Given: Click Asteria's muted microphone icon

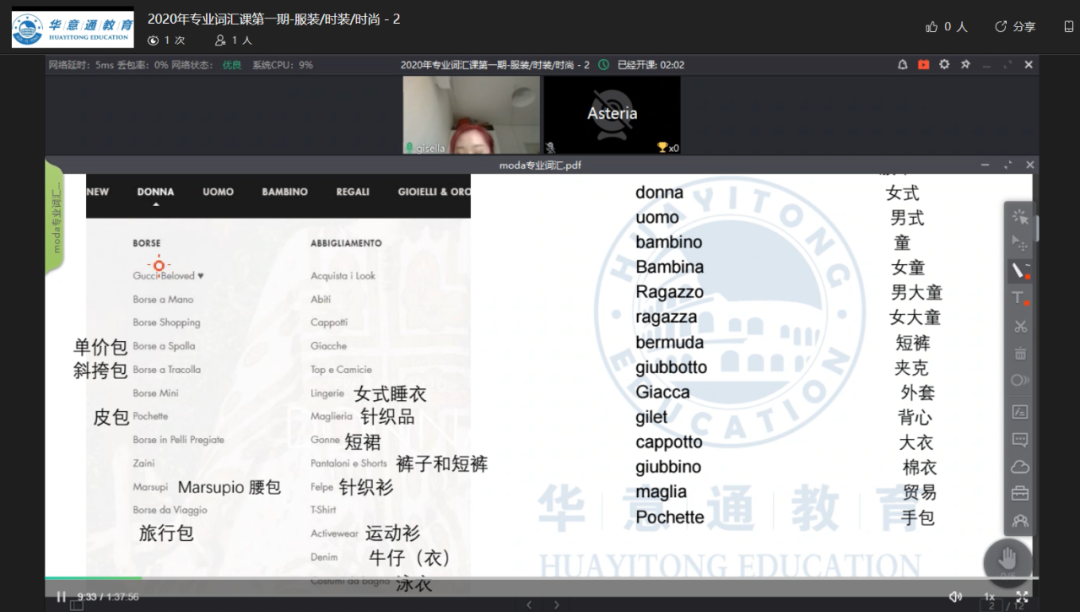Looking at the screenshot, I should click(x=550, y=147).
